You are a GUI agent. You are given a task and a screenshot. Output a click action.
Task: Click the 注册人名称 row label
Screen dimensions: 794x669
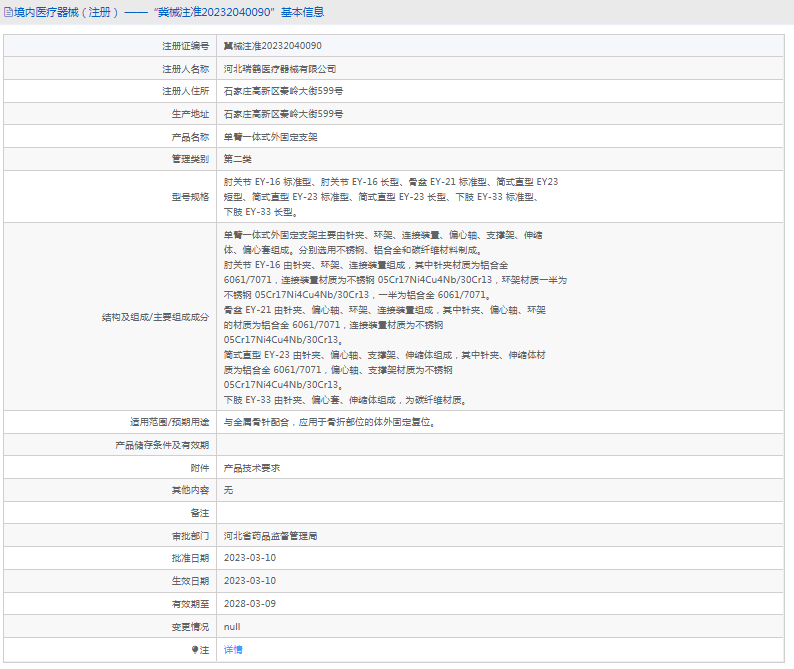pyautogui.click(x=185, y=69)
